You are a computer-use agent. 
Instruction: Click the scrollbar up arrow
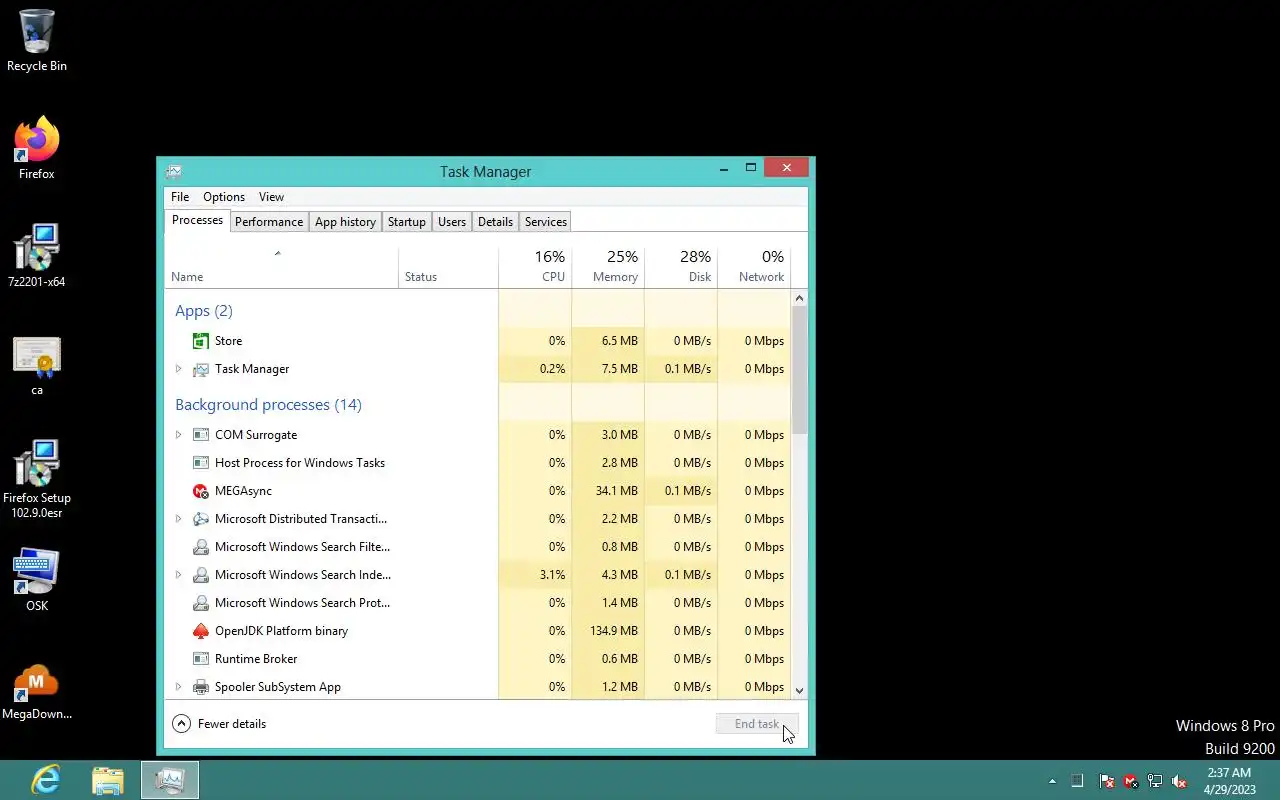799,298
